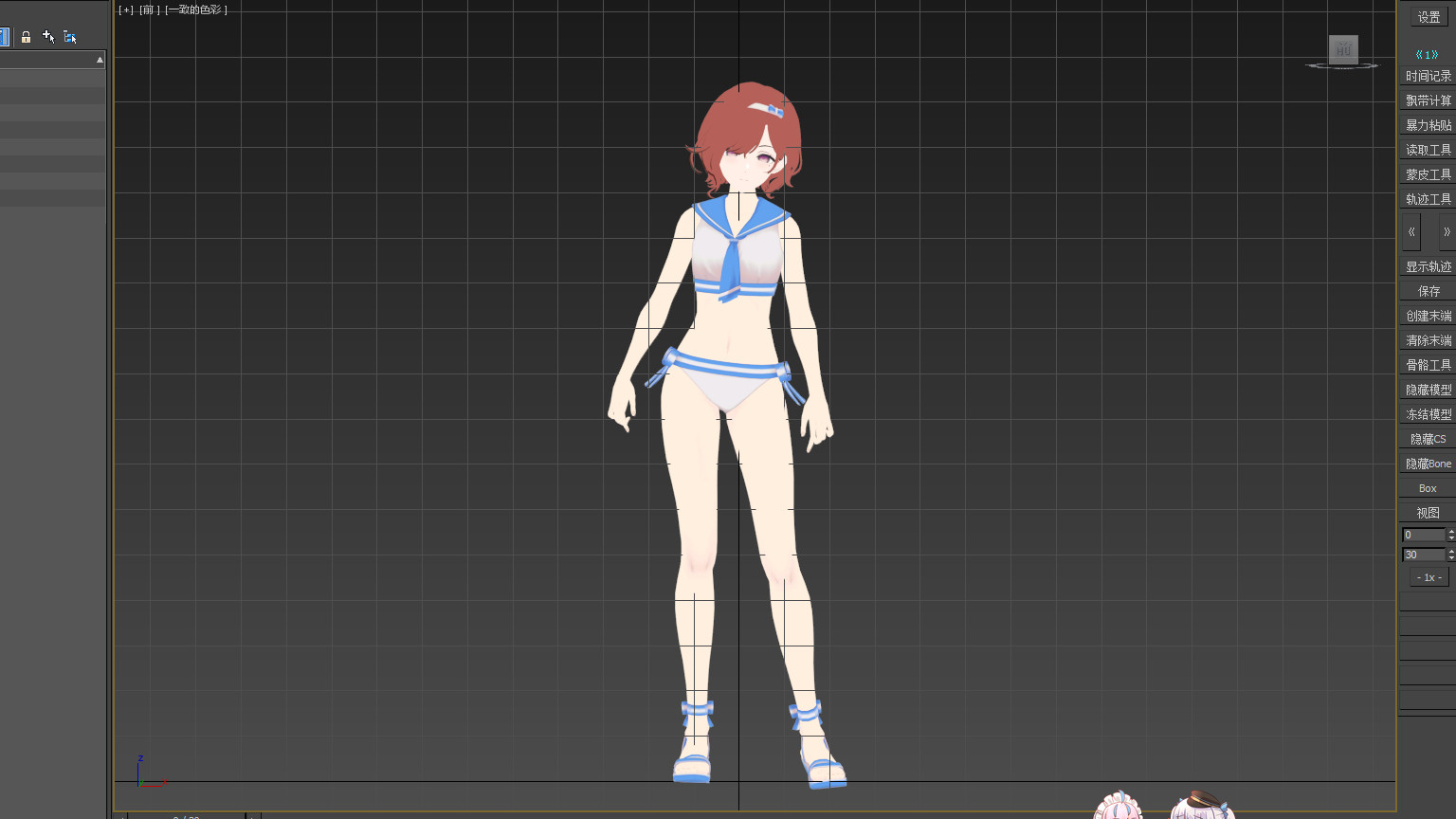Screen dimensions: 1456x819
Task: Click the ViewCube front face
Action: coord(1343,49)
